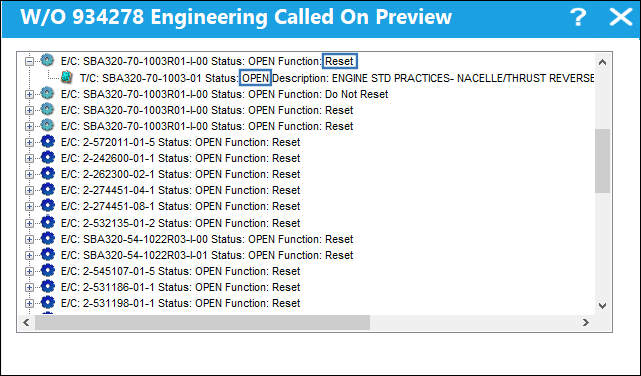Expand the Do Not Reset E/C node
This screenshot has height=376, width=641.
click(29, 94)
